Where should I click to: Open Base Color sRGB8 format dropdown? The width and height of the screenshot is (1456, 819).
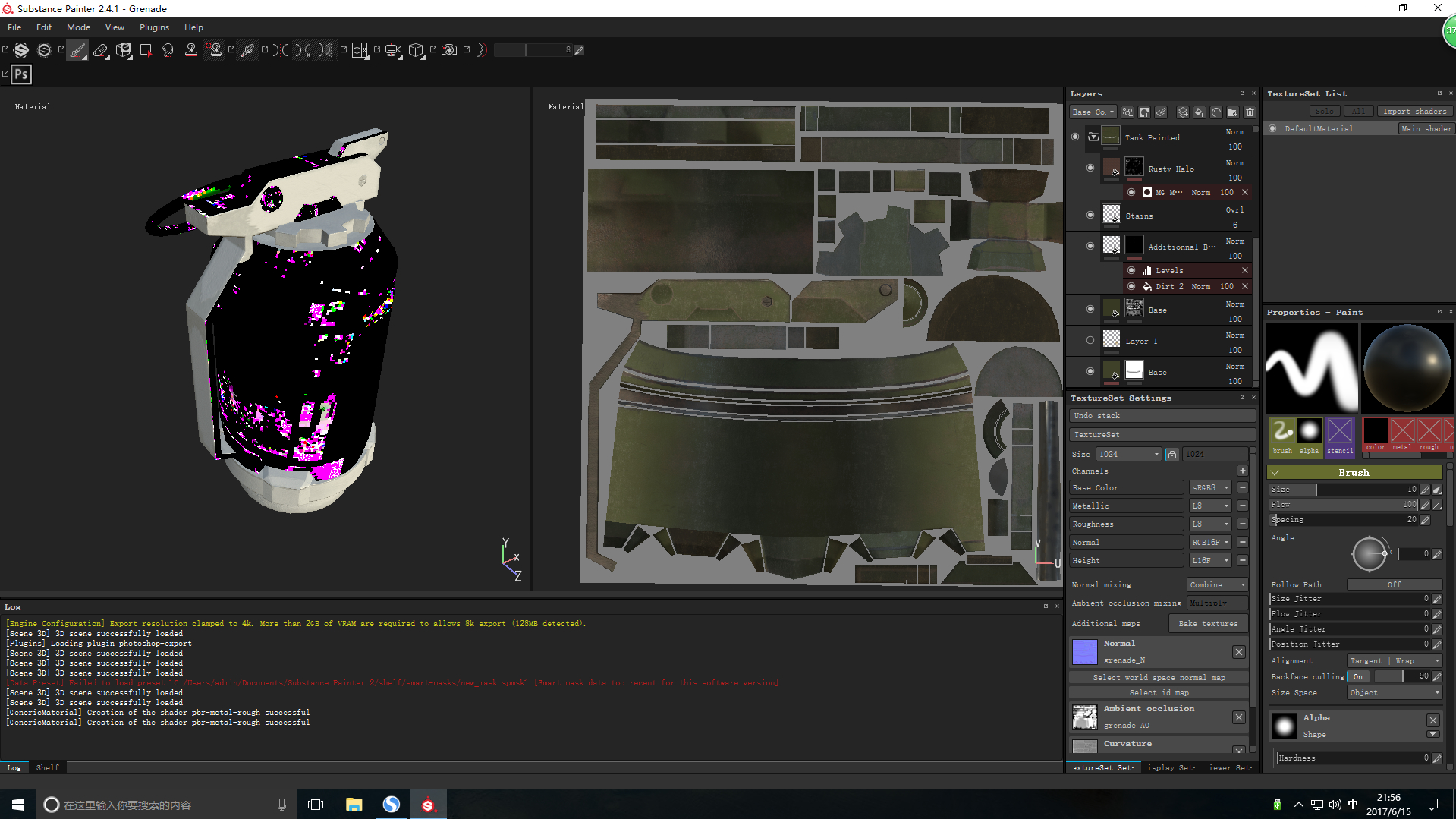click(x=1210, y=488)
